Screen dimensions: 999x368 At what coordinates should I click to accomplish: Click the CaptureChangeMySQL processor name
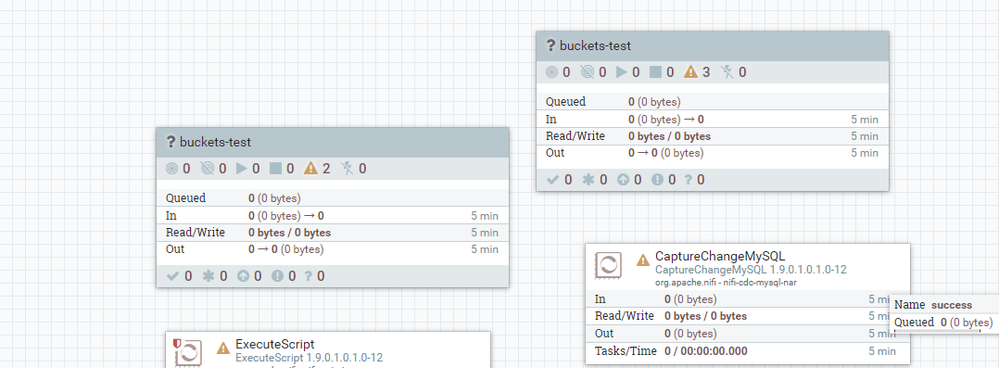[720, 257]
